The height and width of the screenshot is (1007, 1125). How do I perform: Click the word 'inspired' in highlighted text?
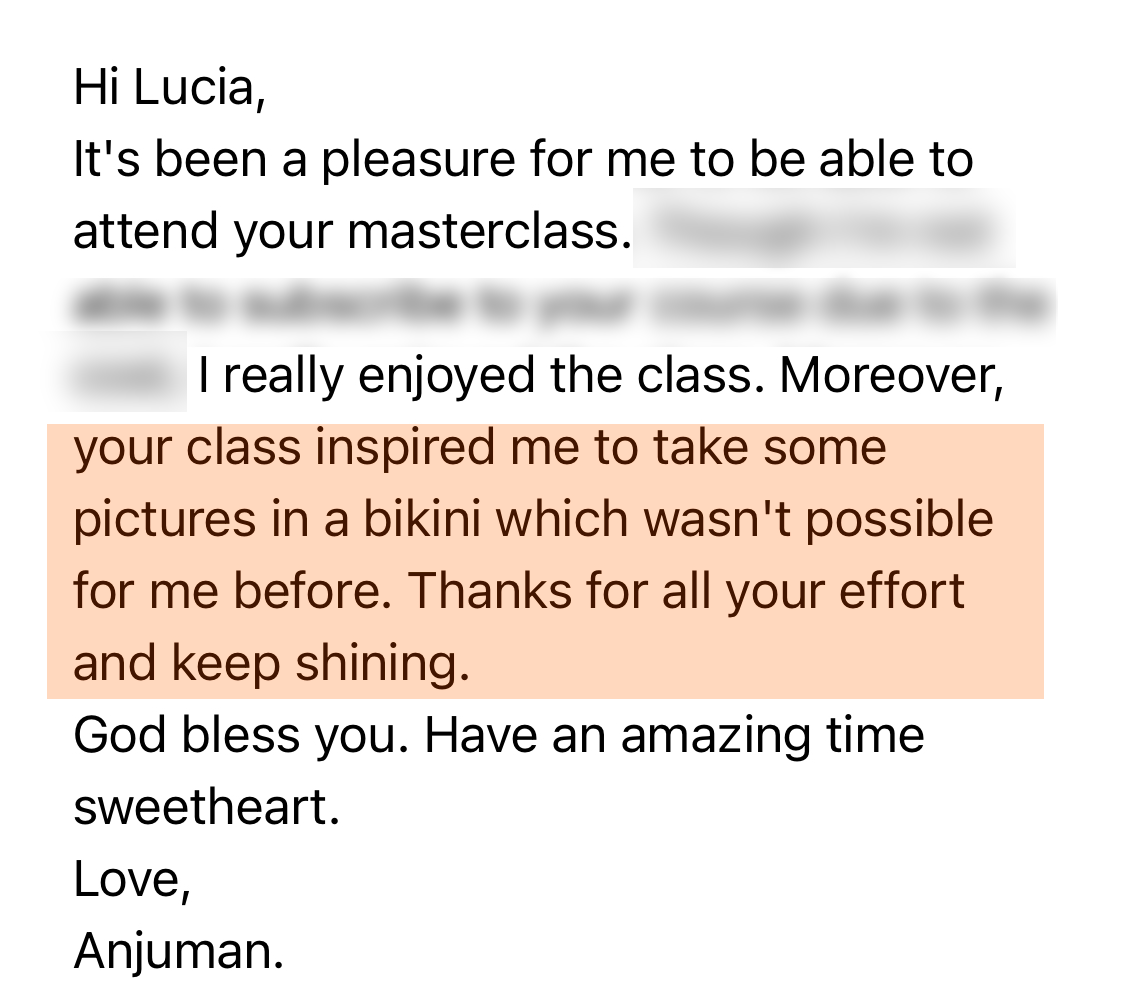click(x=405, y=448)
